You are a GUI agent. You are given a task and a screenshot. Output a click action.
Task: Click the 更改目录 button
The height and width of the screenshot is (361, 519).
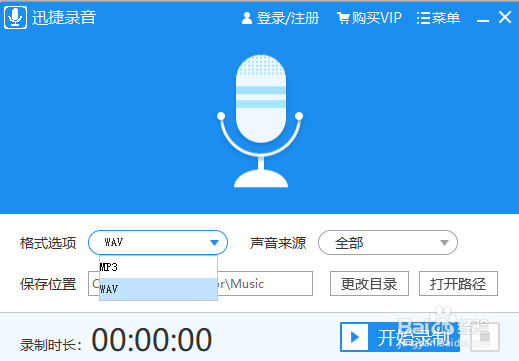[x=369, y=284]
